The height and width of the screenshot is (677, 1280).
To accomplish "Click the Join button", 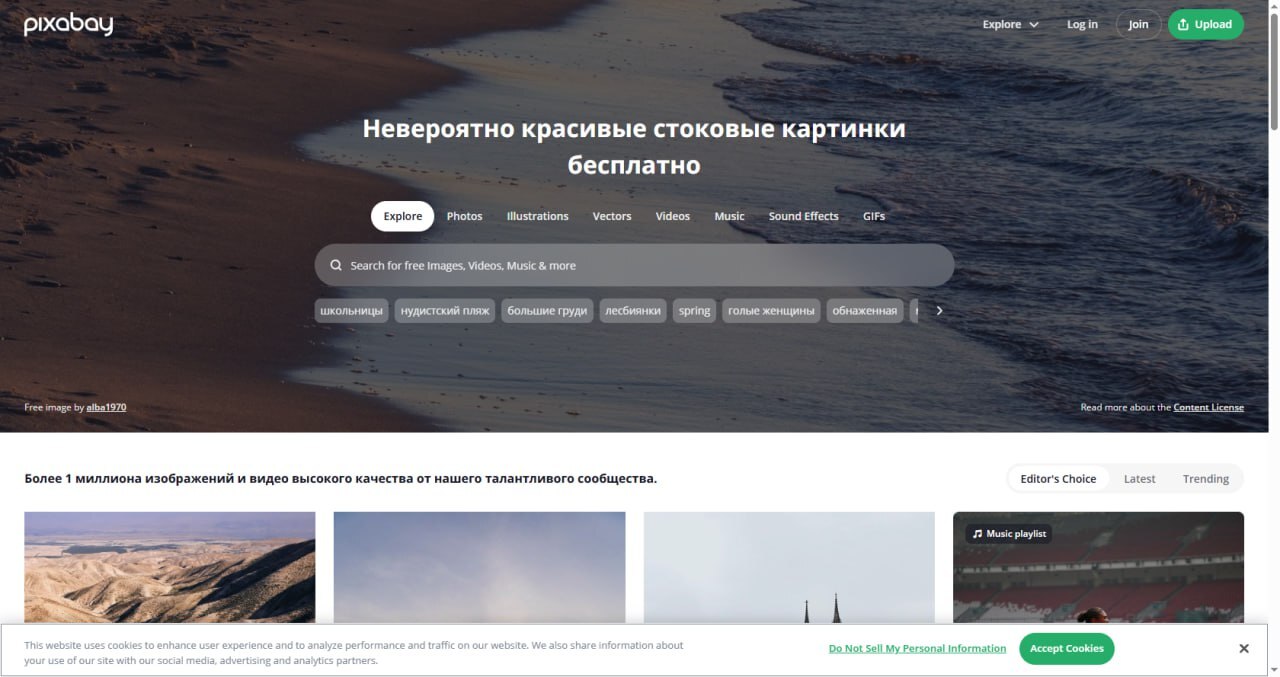I will click(1138, 25).
